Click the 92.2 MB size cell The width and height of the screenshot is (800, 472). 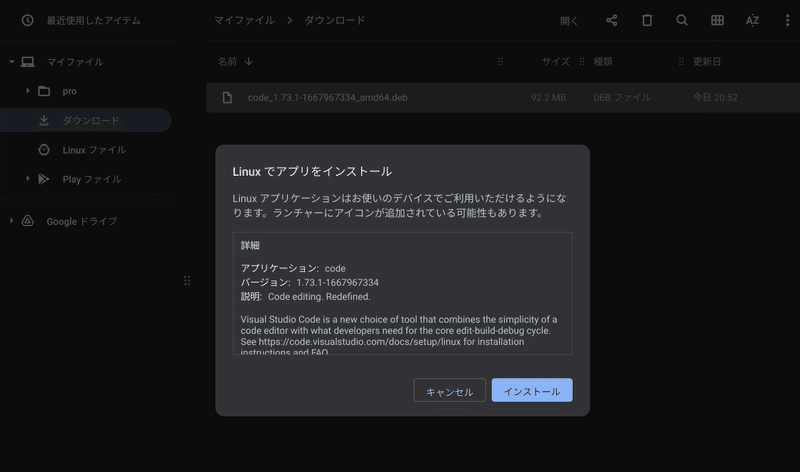[548, 97]
